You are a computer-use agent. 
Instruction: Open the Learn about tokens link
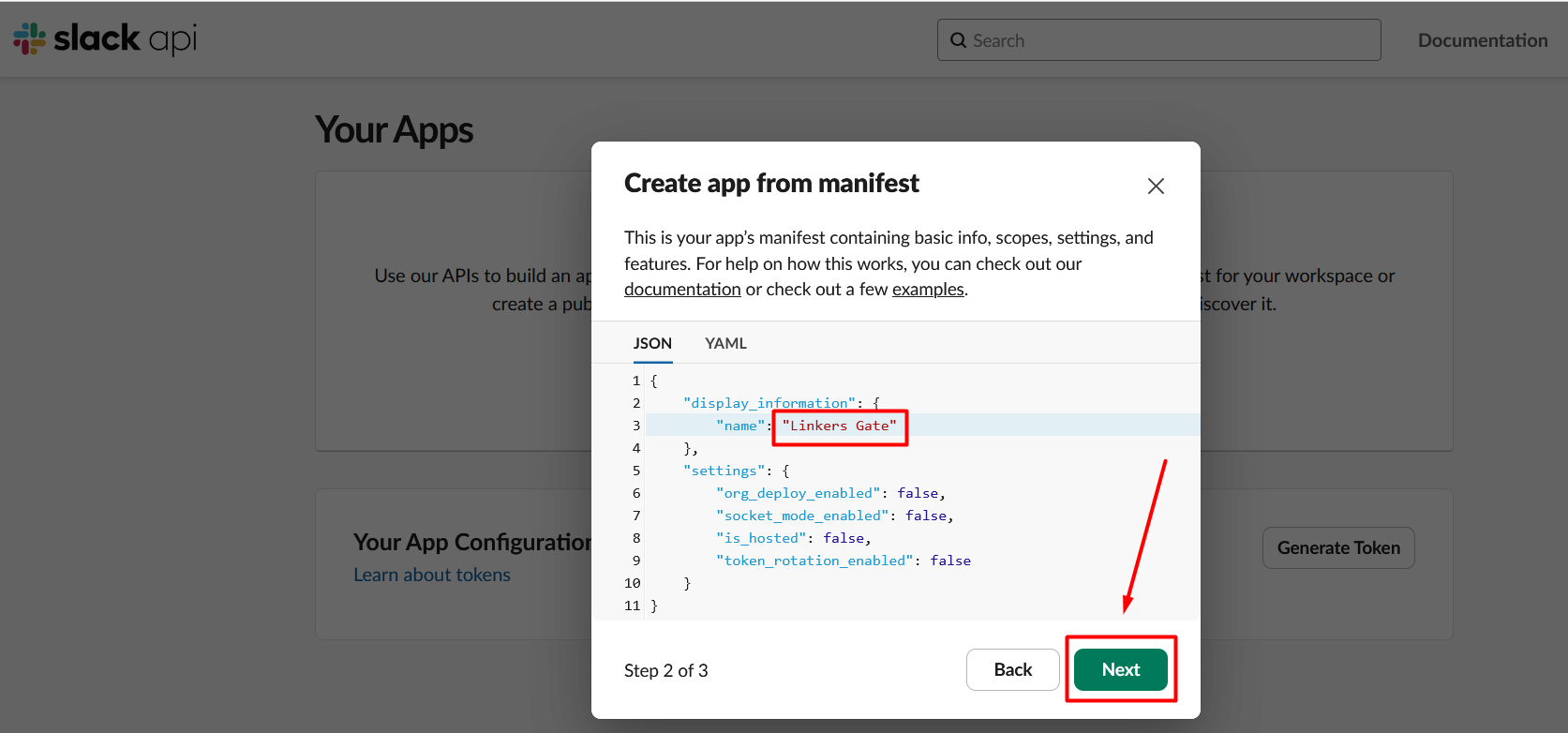pos(432,575)
